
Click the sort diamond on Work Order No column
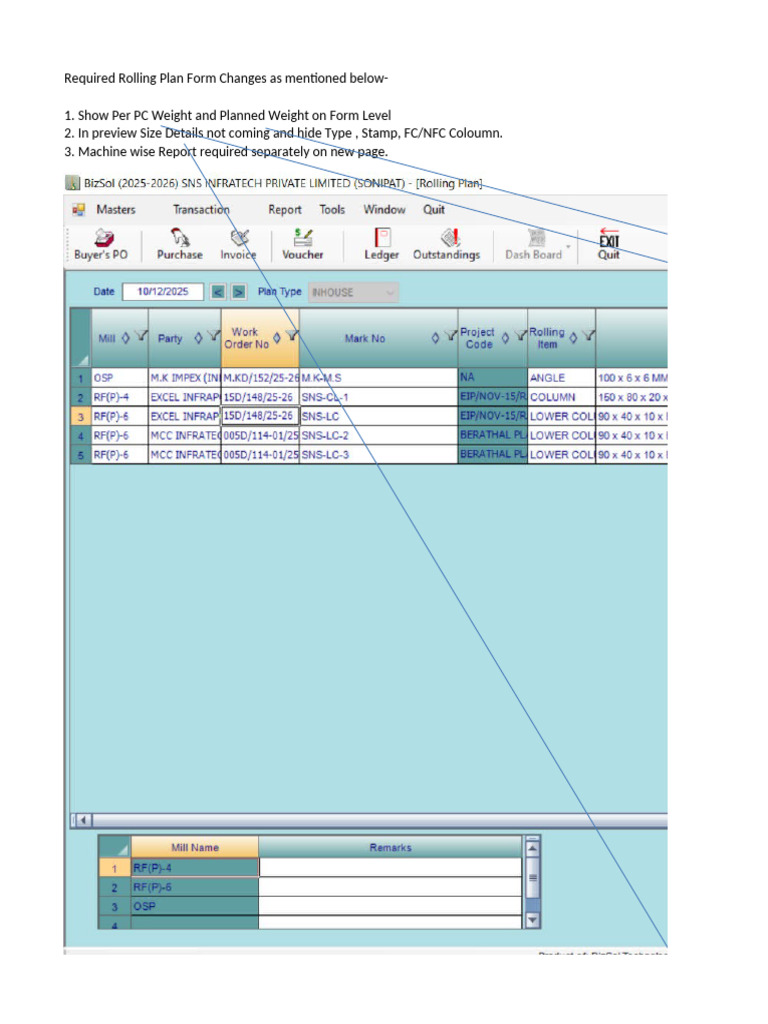point(277,338)
